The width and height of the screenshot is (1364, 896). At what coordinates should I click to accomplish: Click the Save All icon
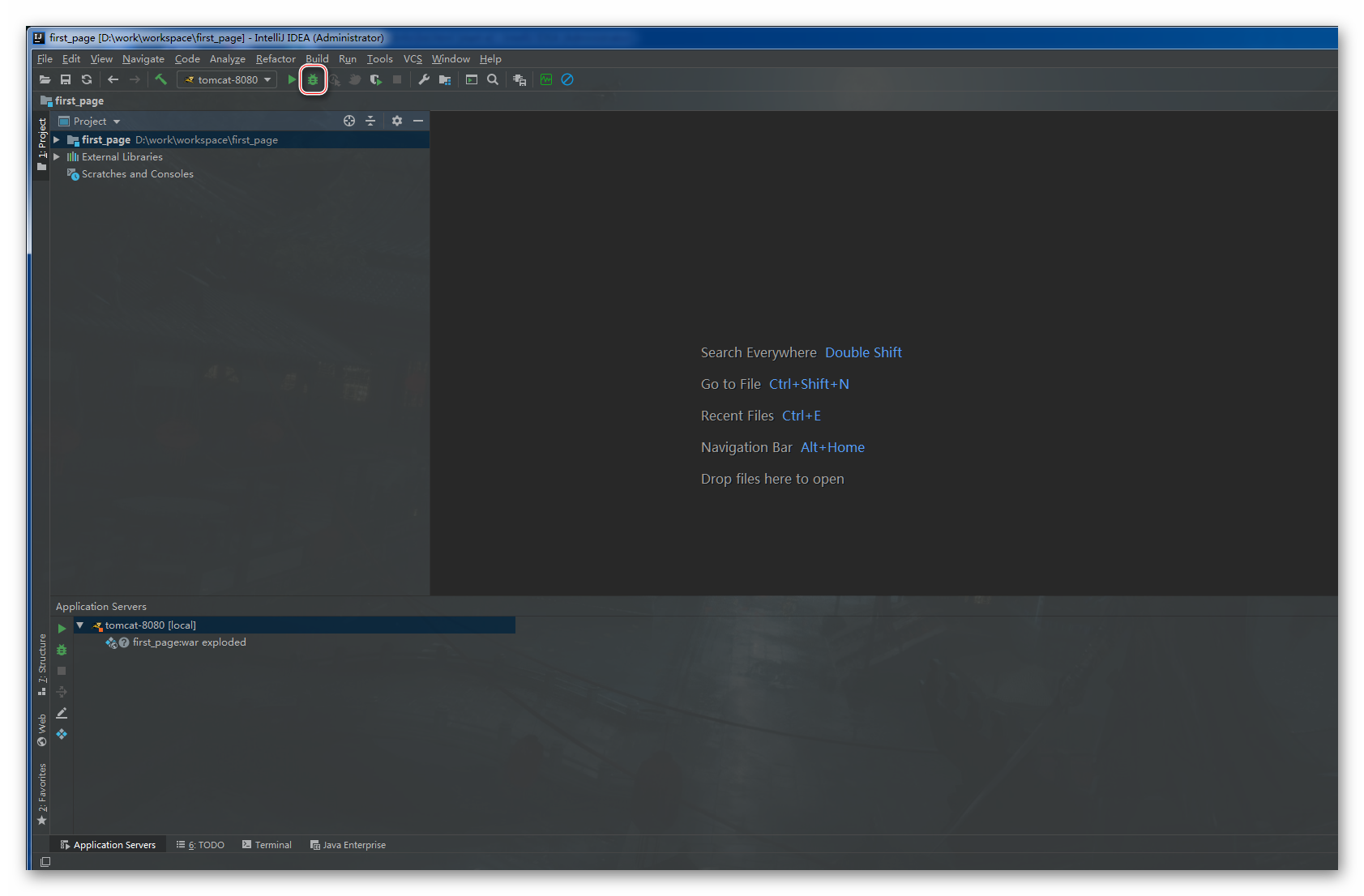(66, 79)
